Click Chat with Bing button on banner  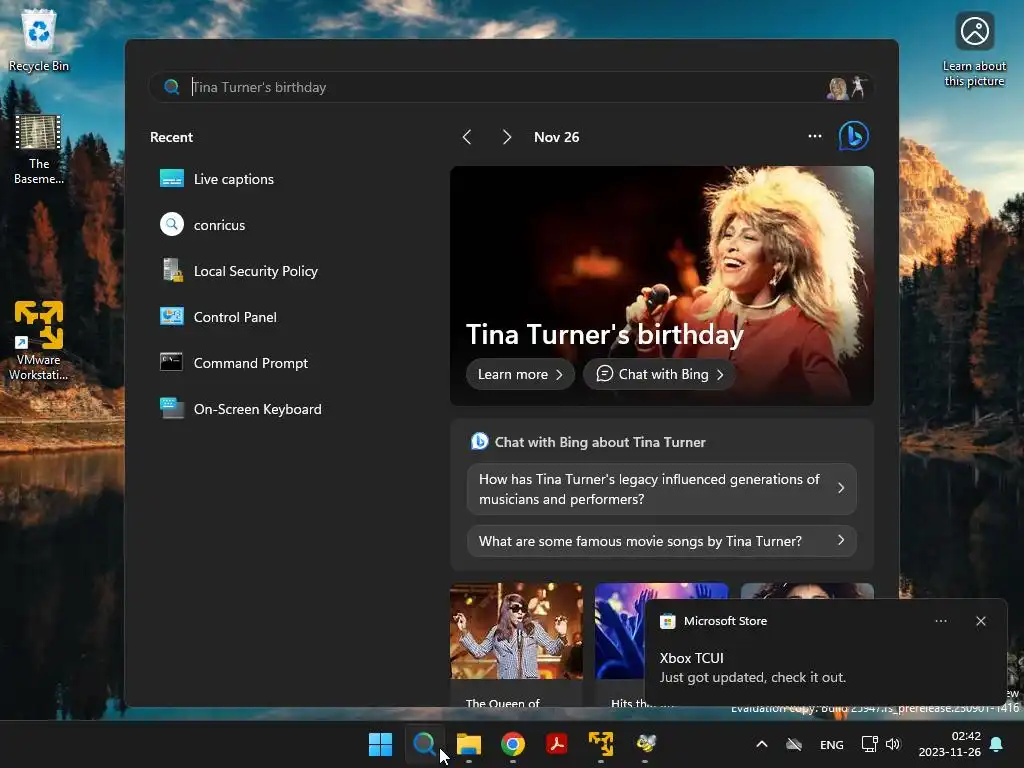pos(660,374)
